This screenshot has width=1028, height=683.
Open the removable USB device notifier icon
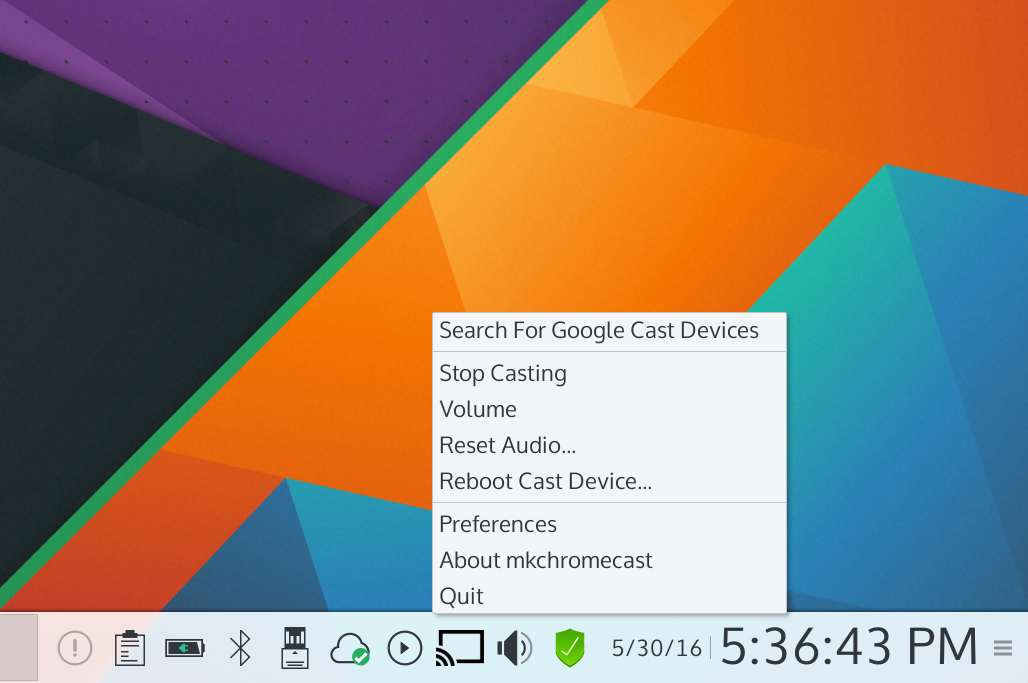[294, 648]
